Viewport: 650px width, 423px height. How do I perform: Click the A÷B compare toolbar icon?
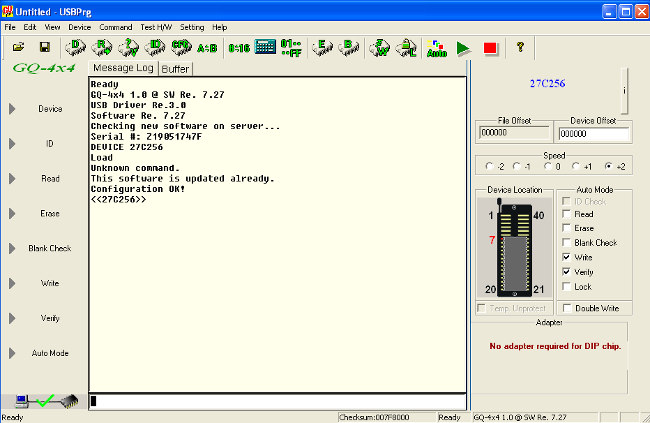coord(207,48)
